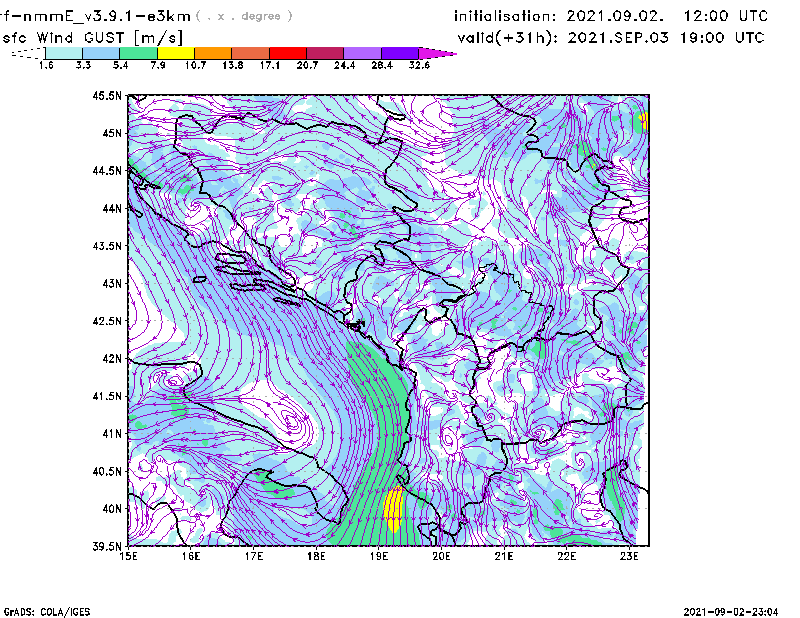This screenshot has width=800, height=618.
Task: Click legend value 1.6
Action: pos(46,65)
